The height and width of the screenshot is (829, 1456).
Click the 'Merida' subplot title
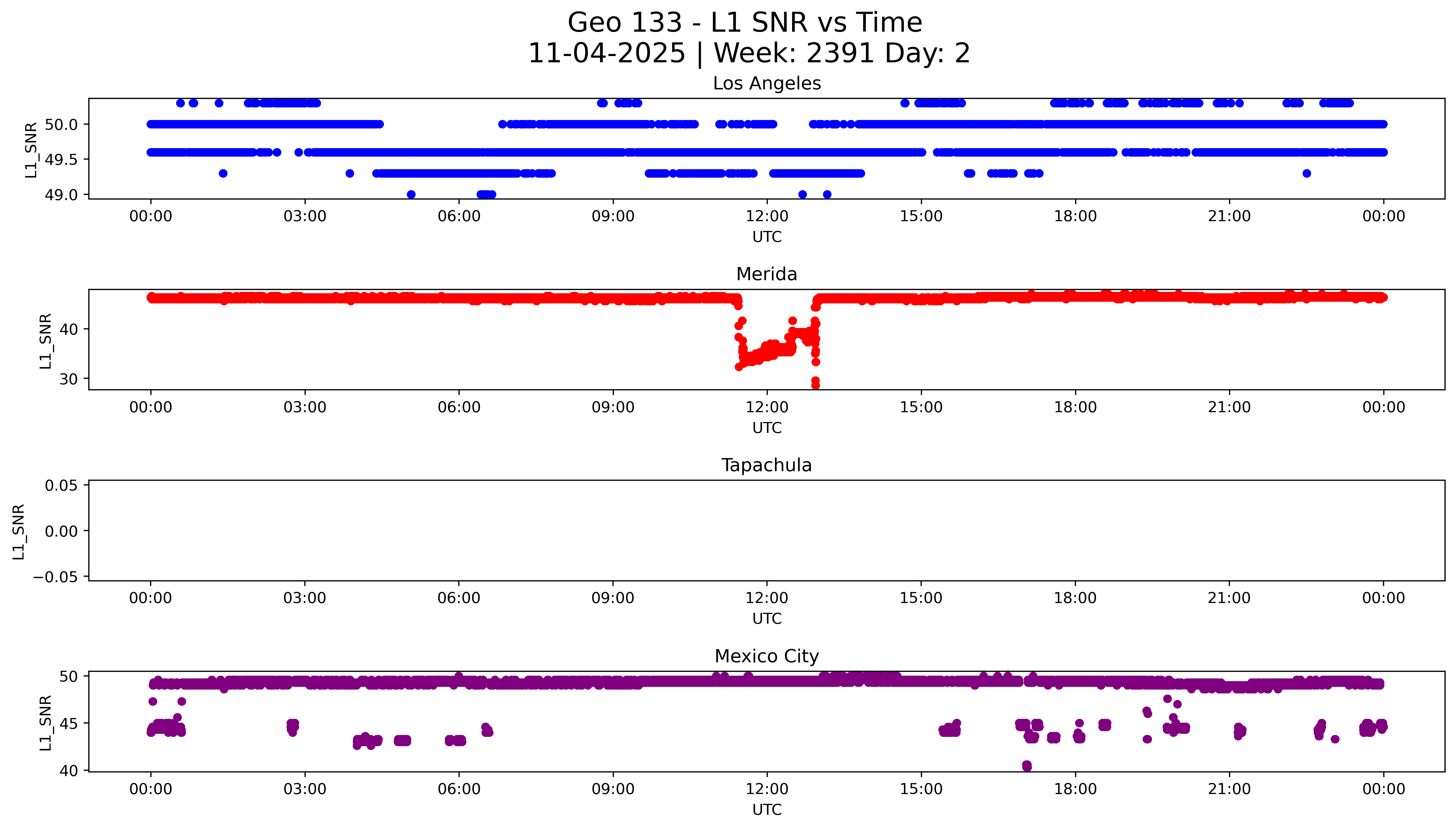(766, 274)
